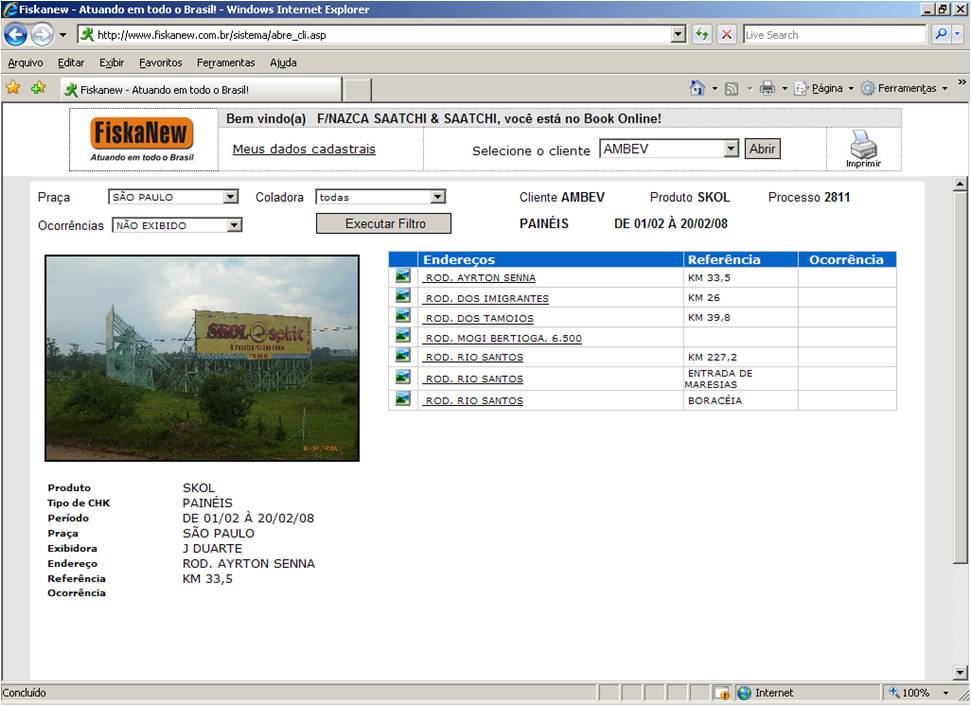
Task: Click the address bar URL field
Action: 375,35
